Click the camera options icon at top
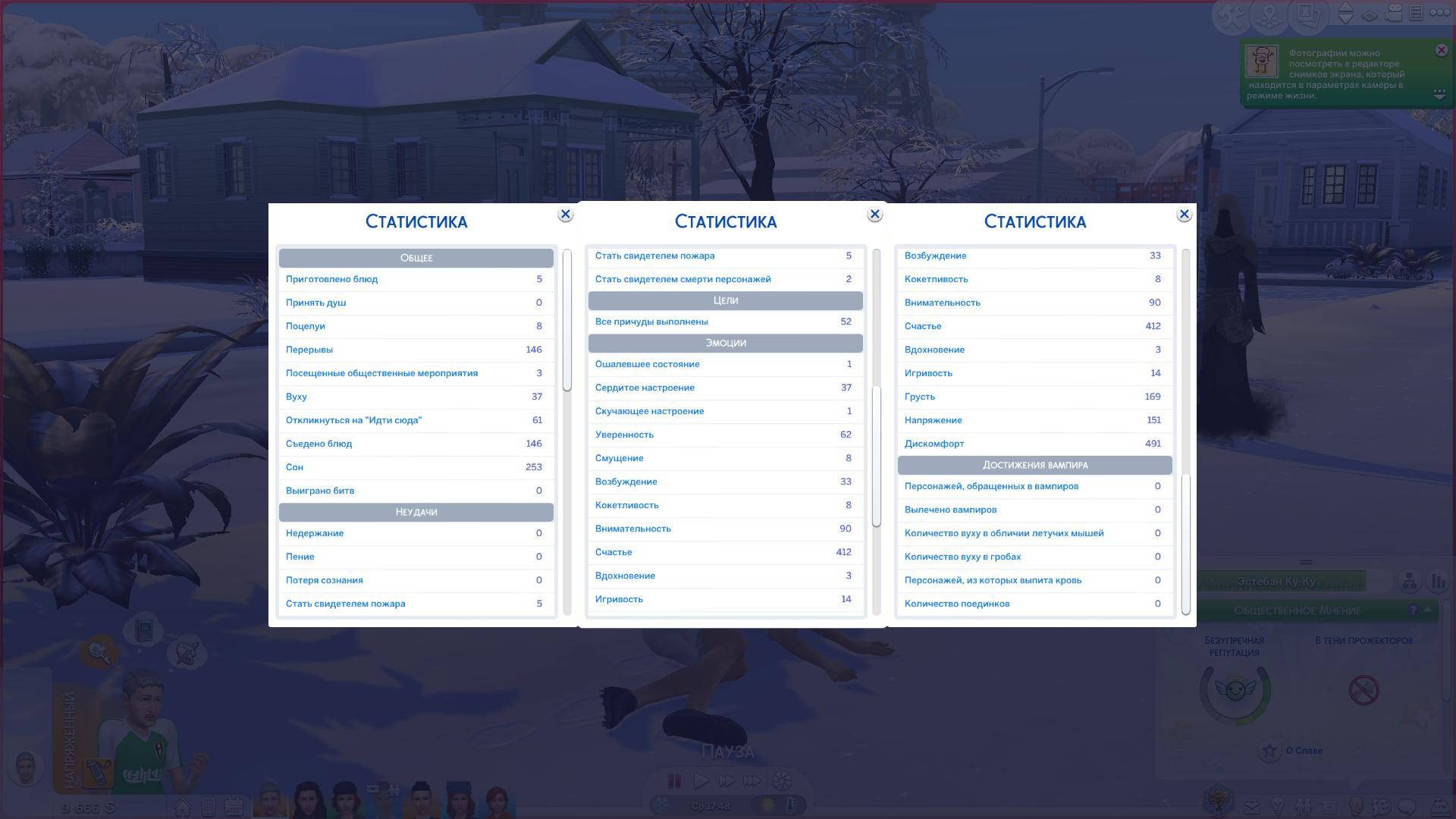1456x819 pixels. point(1394,13)
